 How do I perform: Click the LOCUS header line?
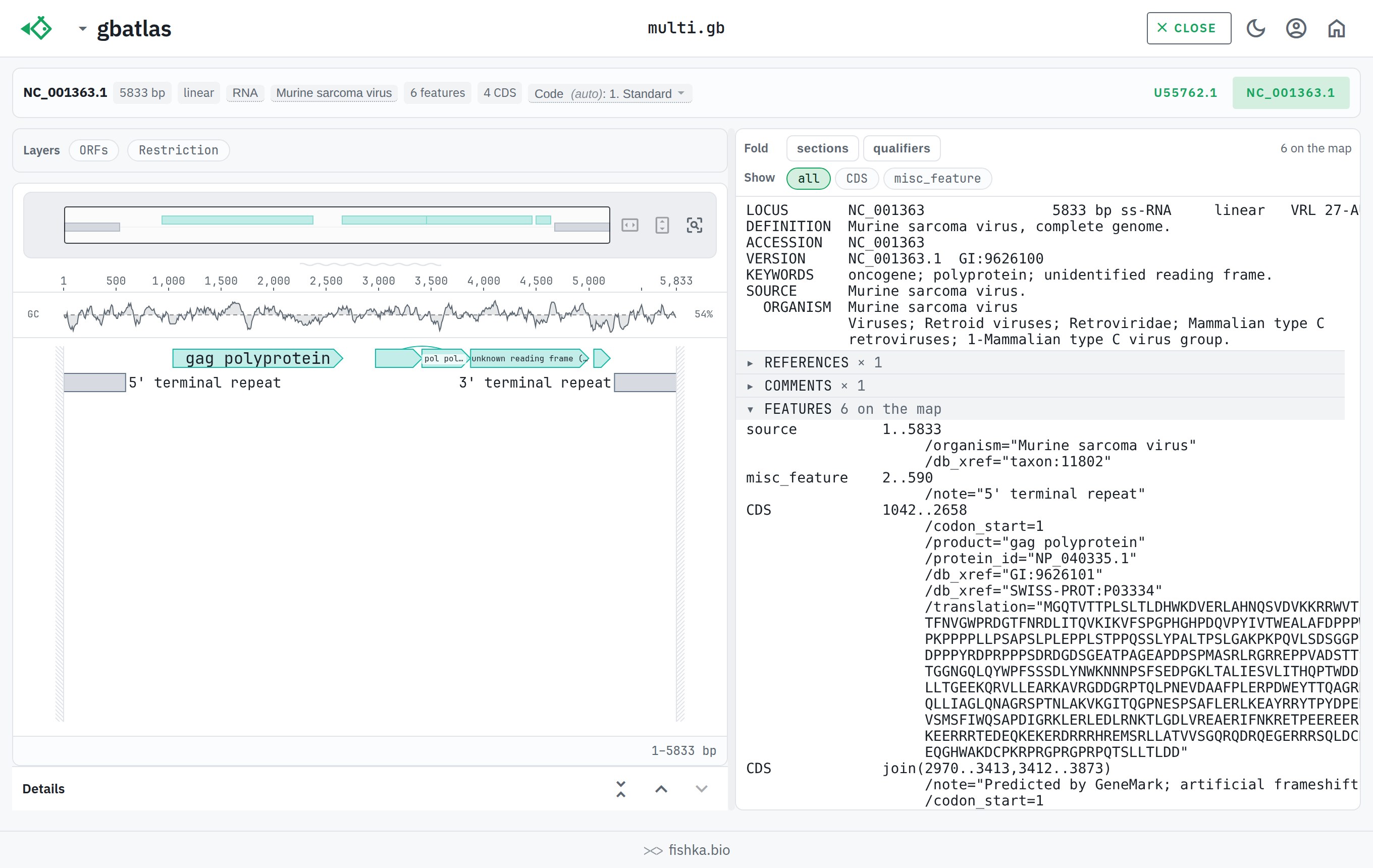coord(1052,210)
